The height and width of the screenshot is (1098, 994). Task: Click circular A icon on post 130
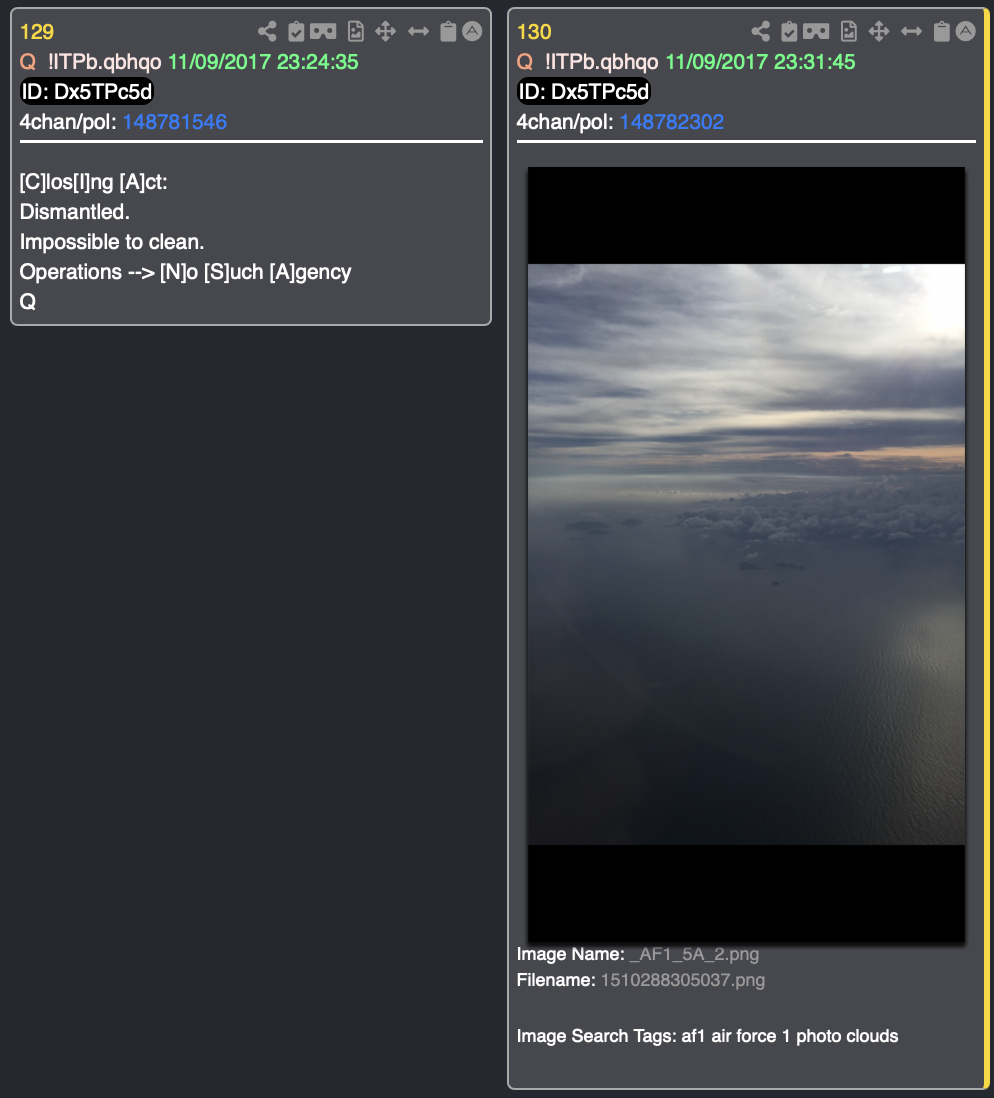tap(966, 32)
